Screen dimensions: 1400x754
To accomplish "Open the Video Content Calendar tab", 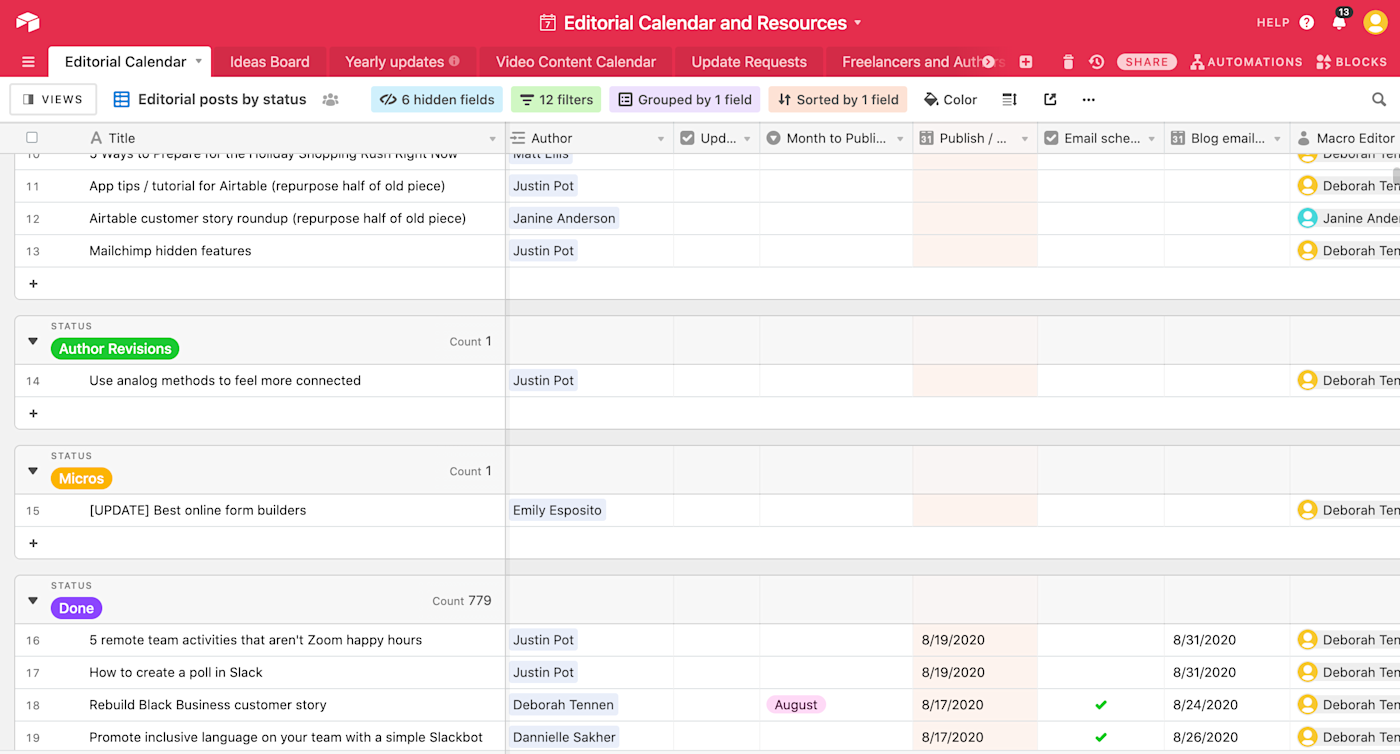I will coord(576,62).
